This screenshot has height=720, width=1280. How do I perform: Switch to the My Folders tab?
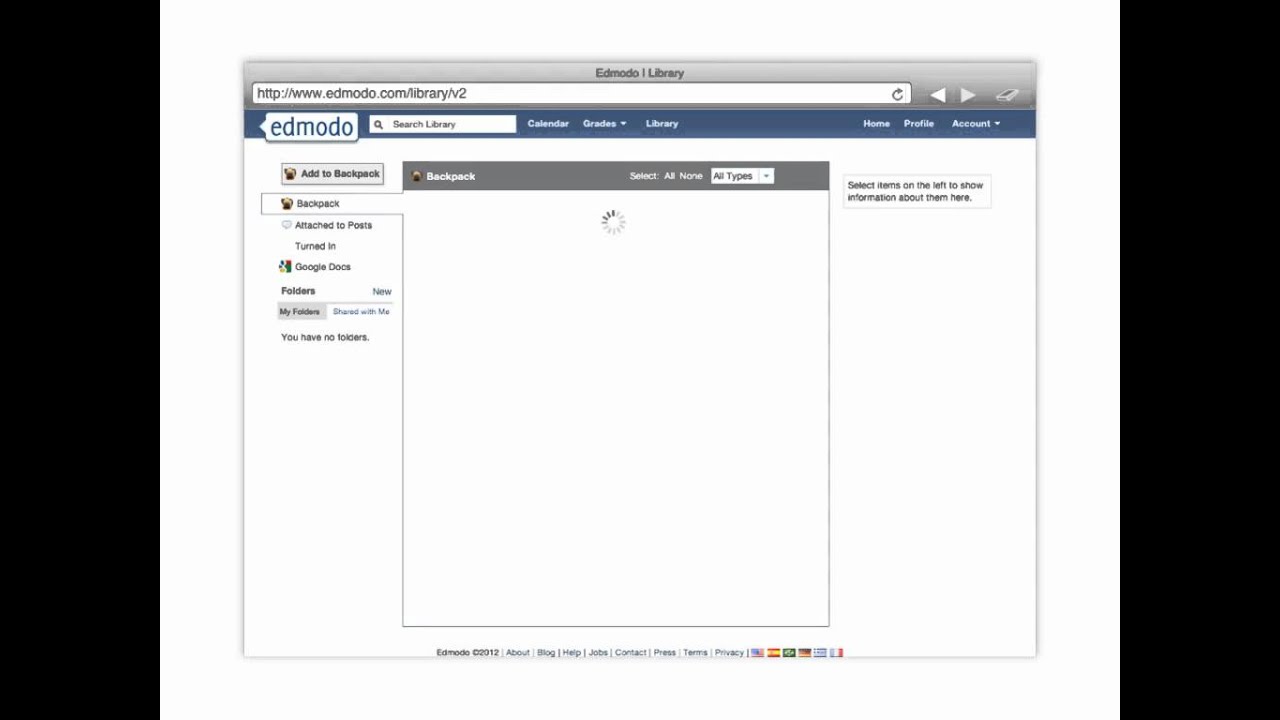click(x=300, y=312)
